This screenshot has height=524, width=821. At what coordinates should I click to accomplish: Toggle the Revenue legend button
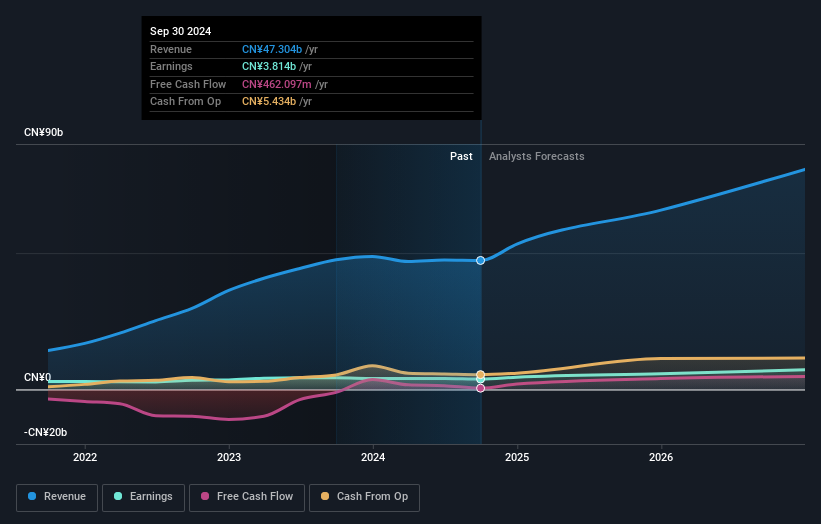pos(57,497)
